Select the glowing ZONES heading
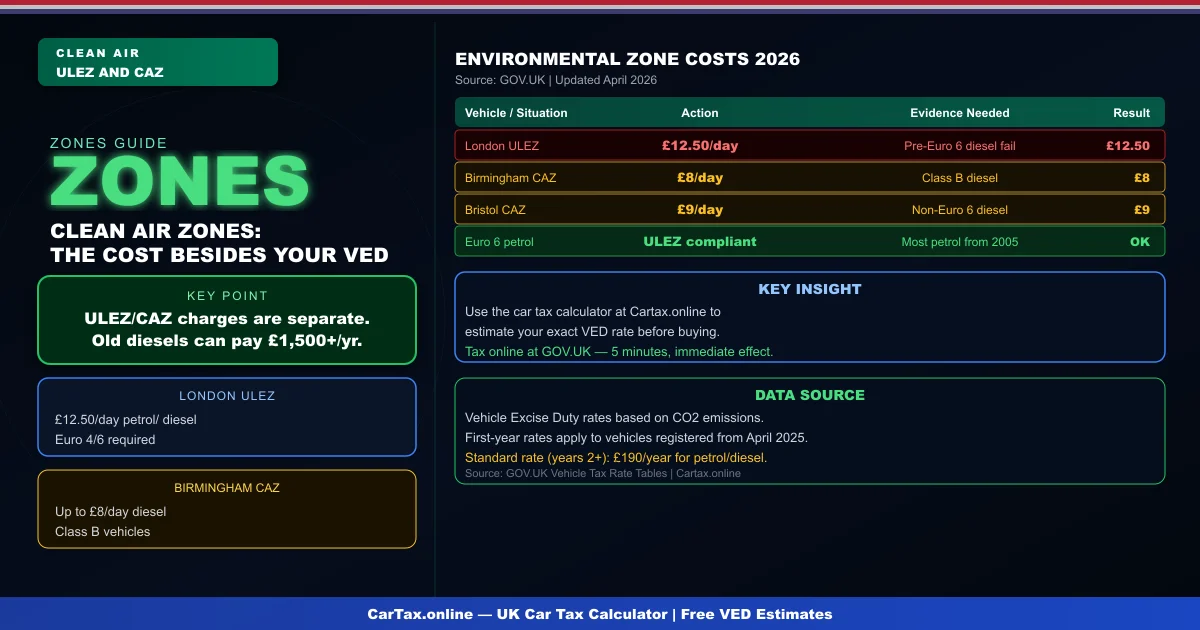The height and width of the screenshot is (630, 1200). 178,182
